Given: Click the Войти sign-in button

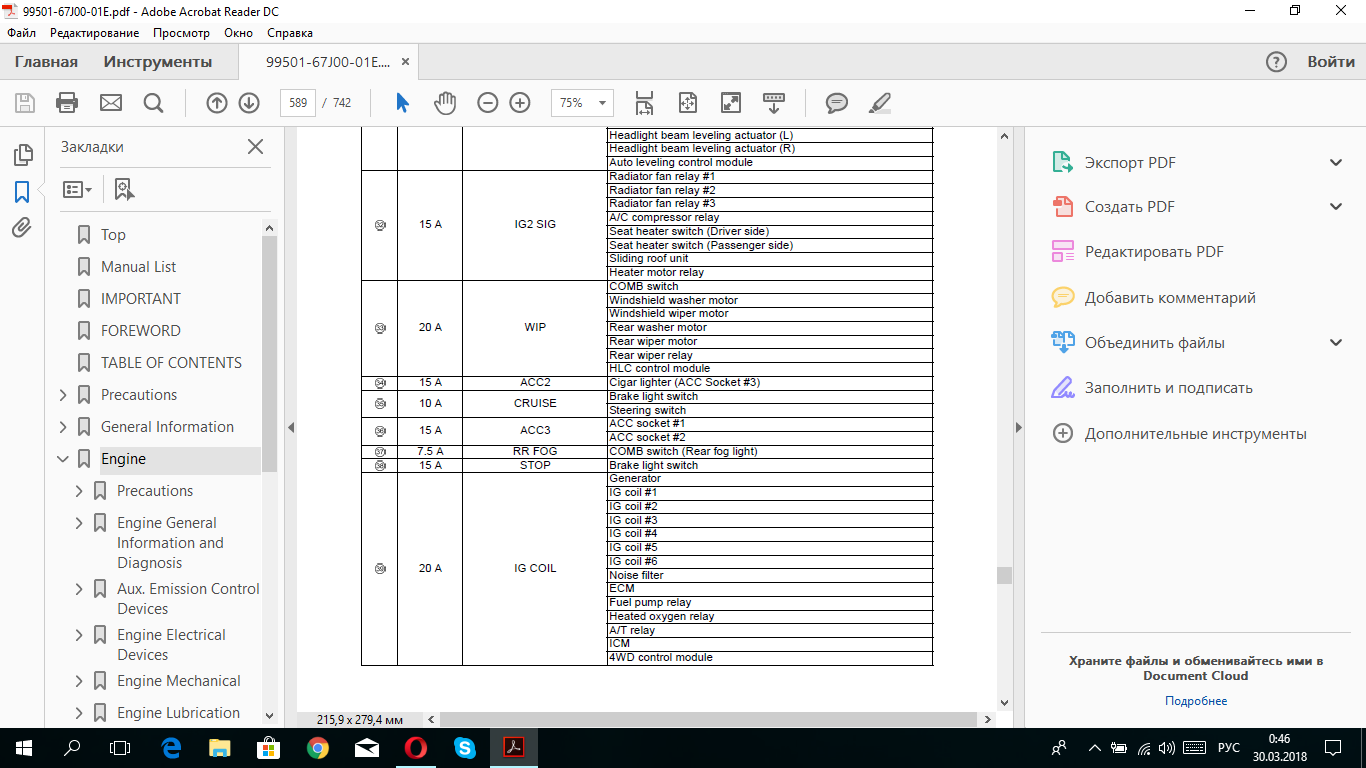Looking at the screenshot, I should pos(1331,62).
